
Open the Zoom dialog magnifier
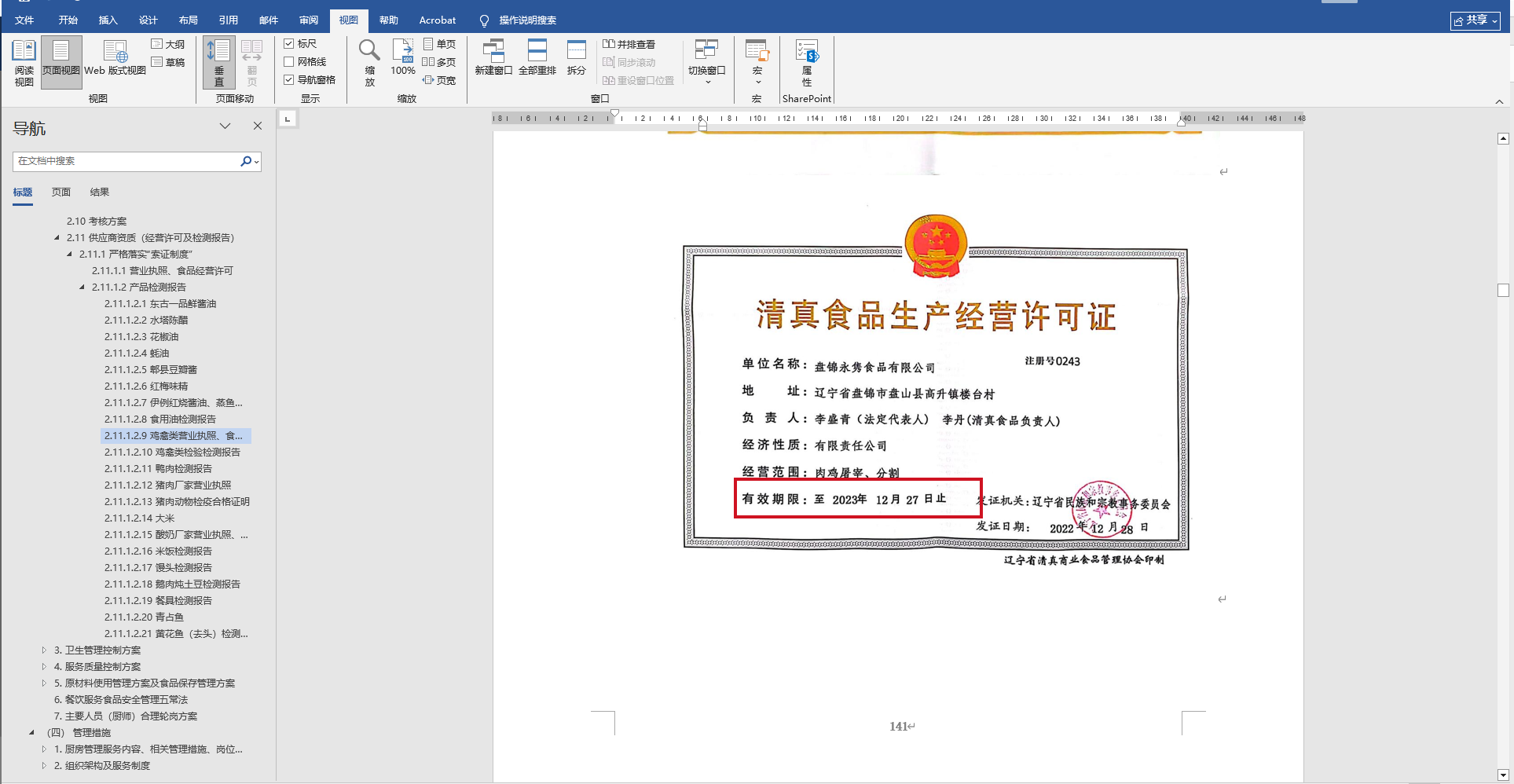pyautogui.click(x=369, y=63)
